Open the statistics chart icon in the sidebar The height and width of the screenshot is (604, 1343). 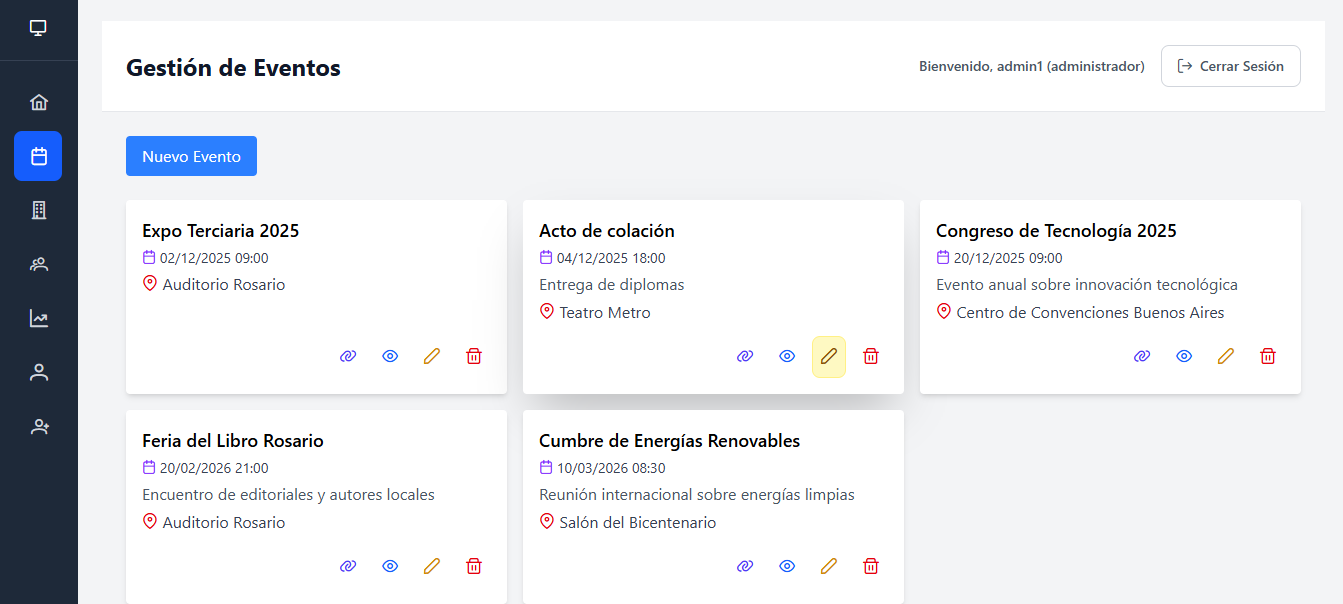pos(38,318)
